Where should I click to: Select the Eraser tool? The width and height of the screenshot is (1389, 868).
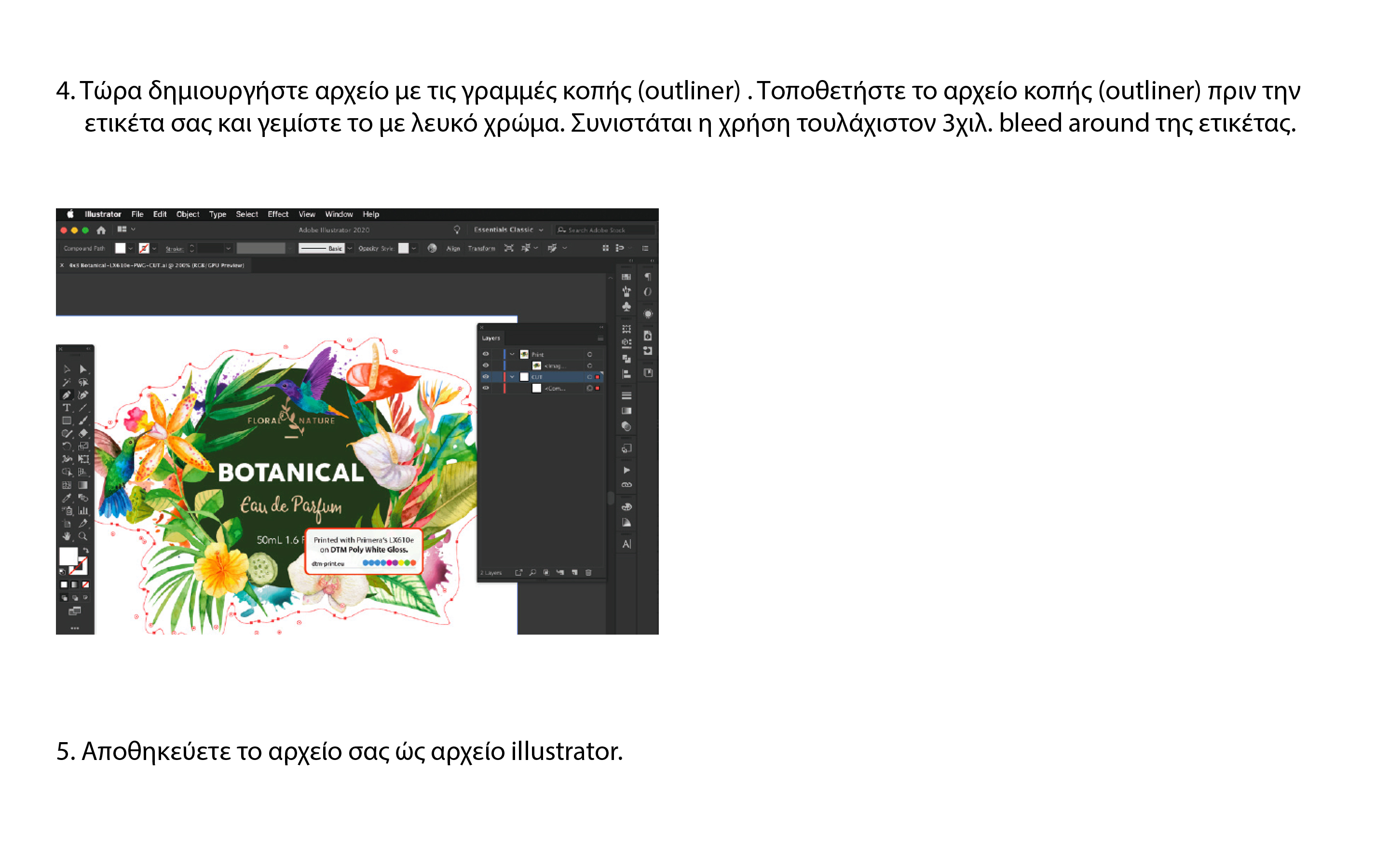(x=83, y=434)
